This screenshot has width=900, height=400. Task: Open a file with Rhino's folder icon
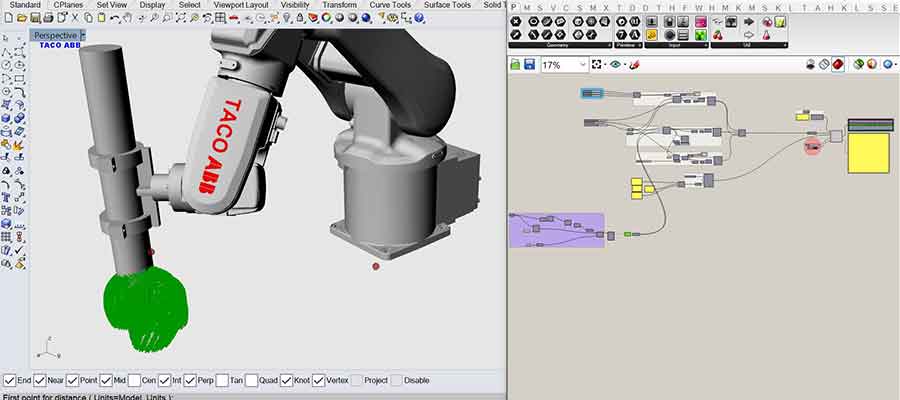point(21,18)
